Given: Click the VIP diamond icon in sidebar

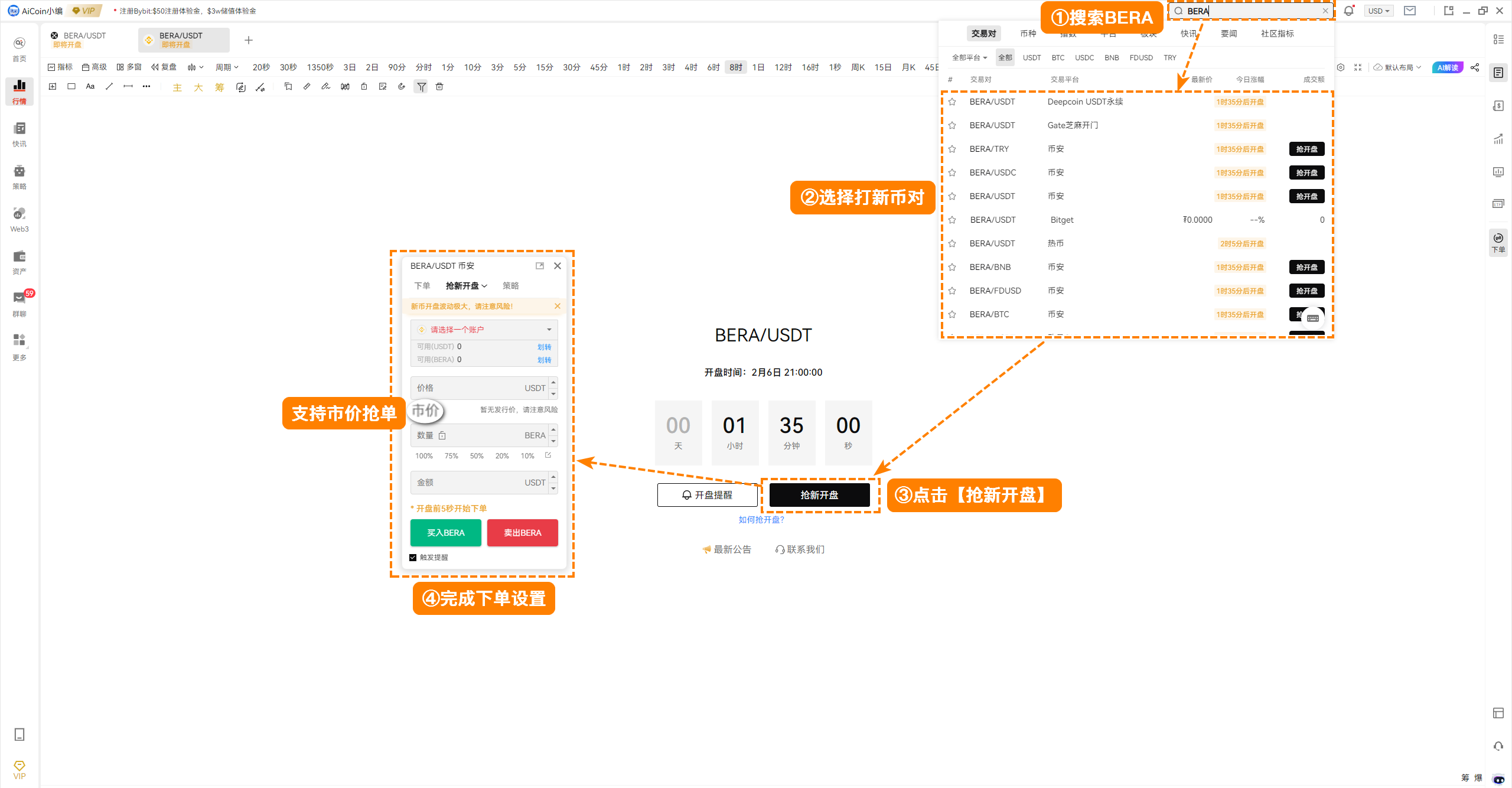Looking at the screenshot, I should (x=19, y=770).
